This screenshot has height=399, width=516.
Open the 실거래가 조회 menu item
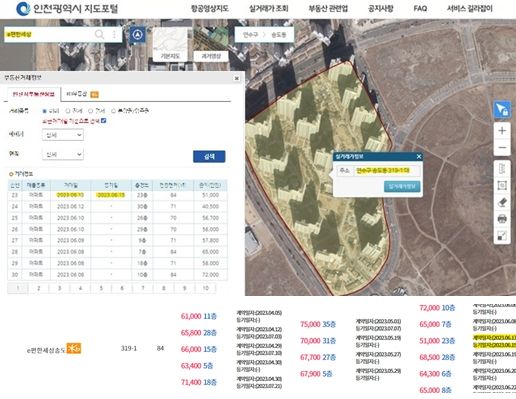pyautogui.click(x=269, y=9)
